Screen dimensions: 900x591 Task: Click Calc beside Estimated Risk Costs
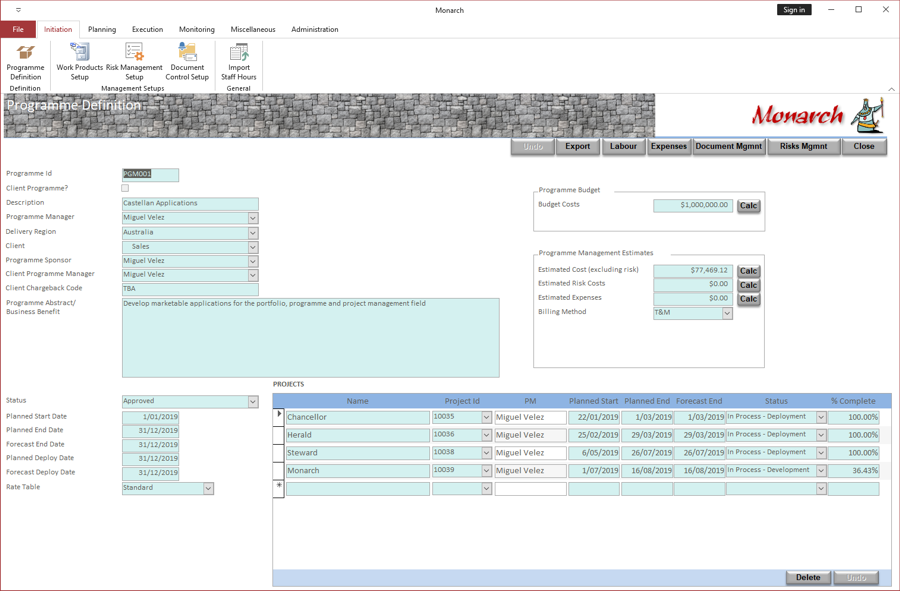[x=748, y=285]
